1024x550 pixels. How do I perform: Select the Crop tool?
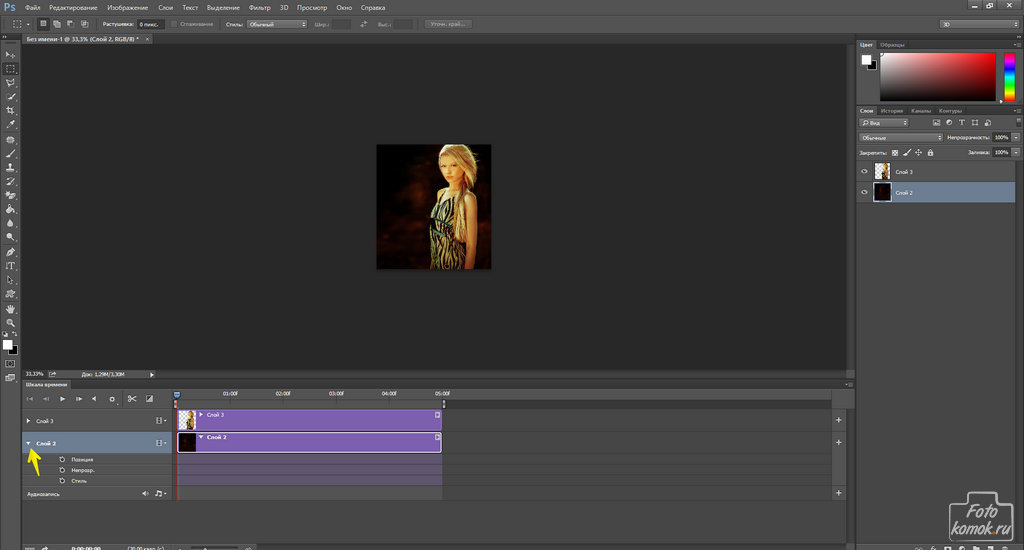[10, 110]
